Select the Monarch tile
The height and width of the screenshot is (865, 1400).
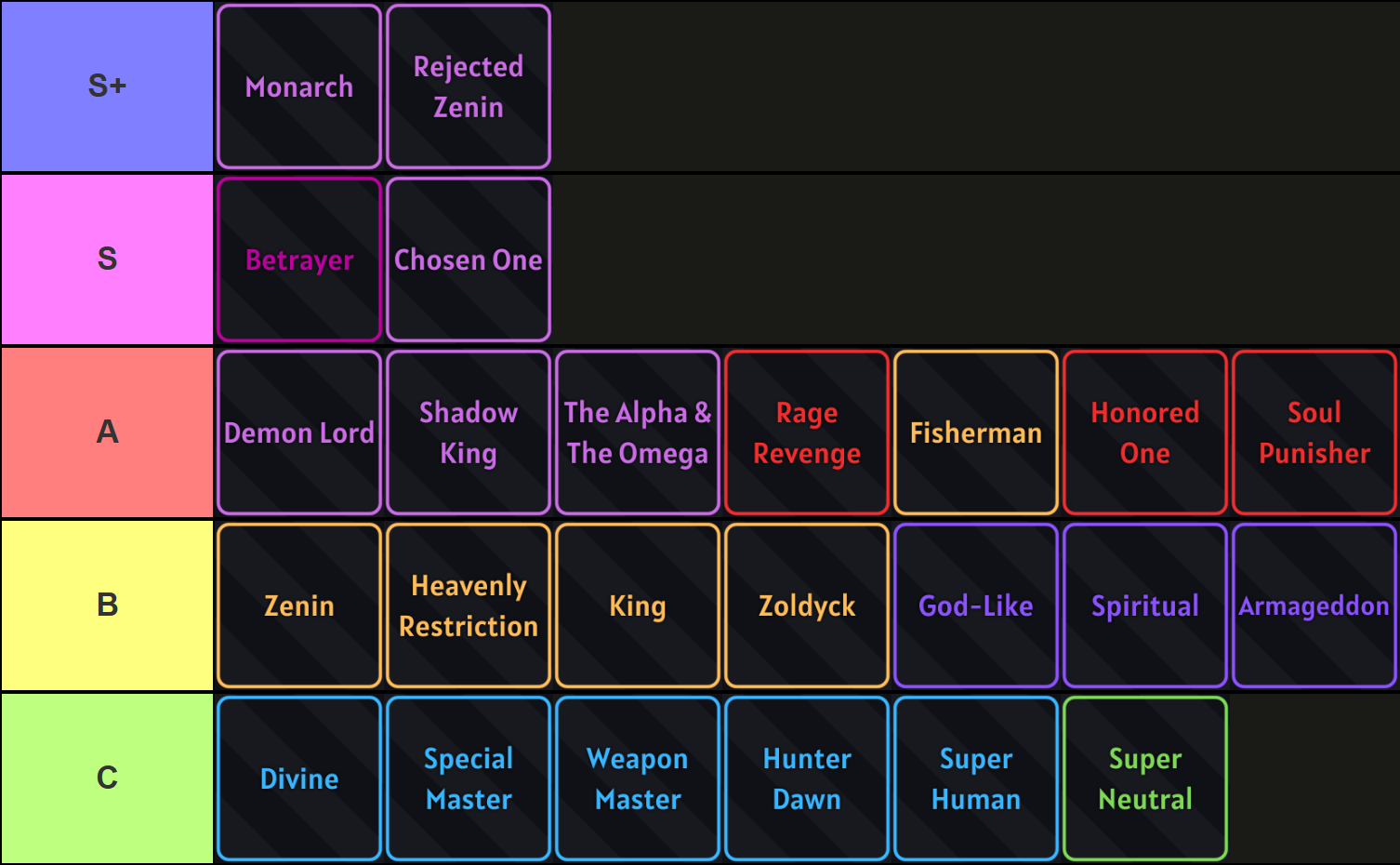tap(299, 86)
